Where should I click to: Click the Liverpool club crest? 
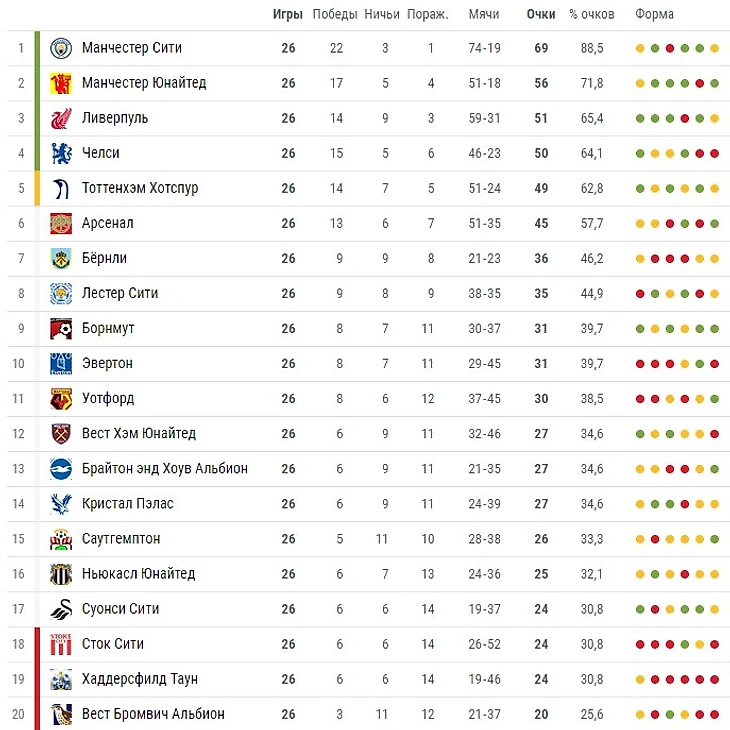point(61,118)
